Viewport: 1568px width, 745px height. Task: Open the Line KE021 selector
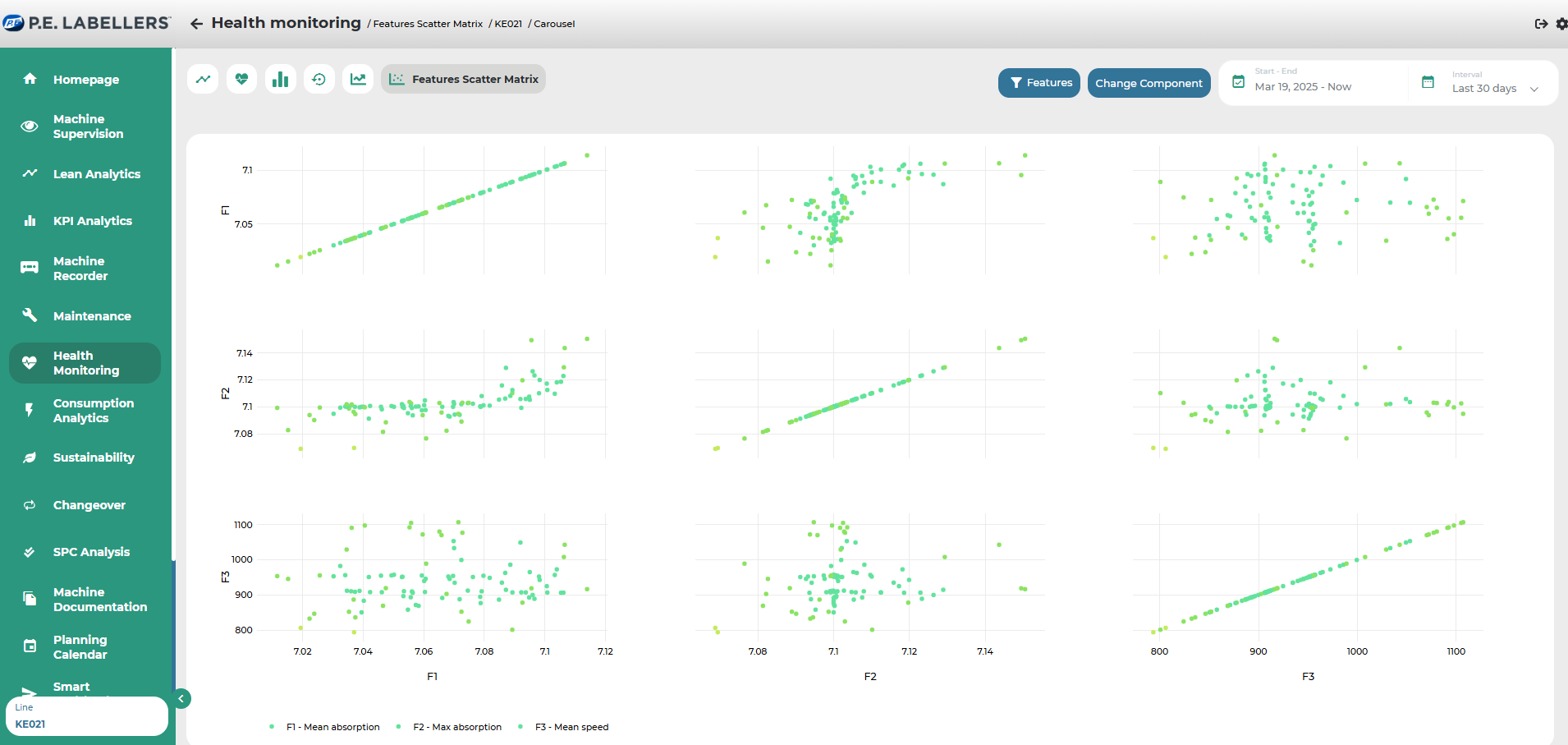(x=86, y=716)
